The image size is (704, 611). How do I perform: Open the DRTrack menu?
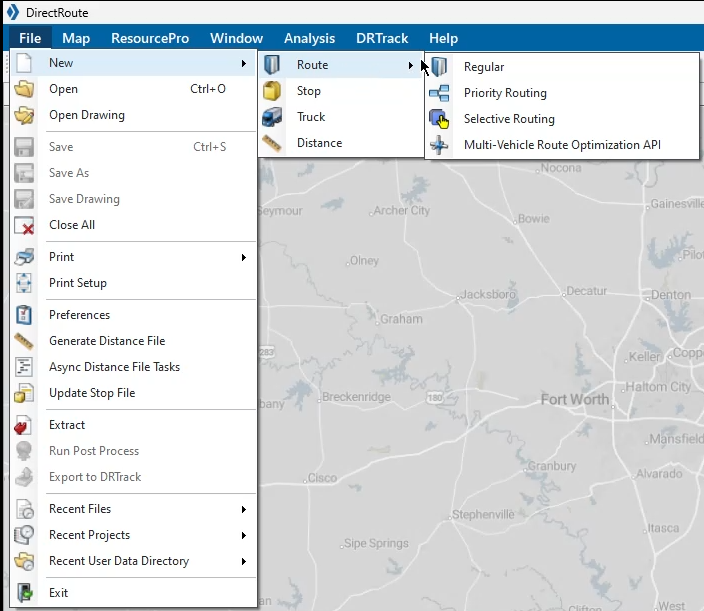382,38
